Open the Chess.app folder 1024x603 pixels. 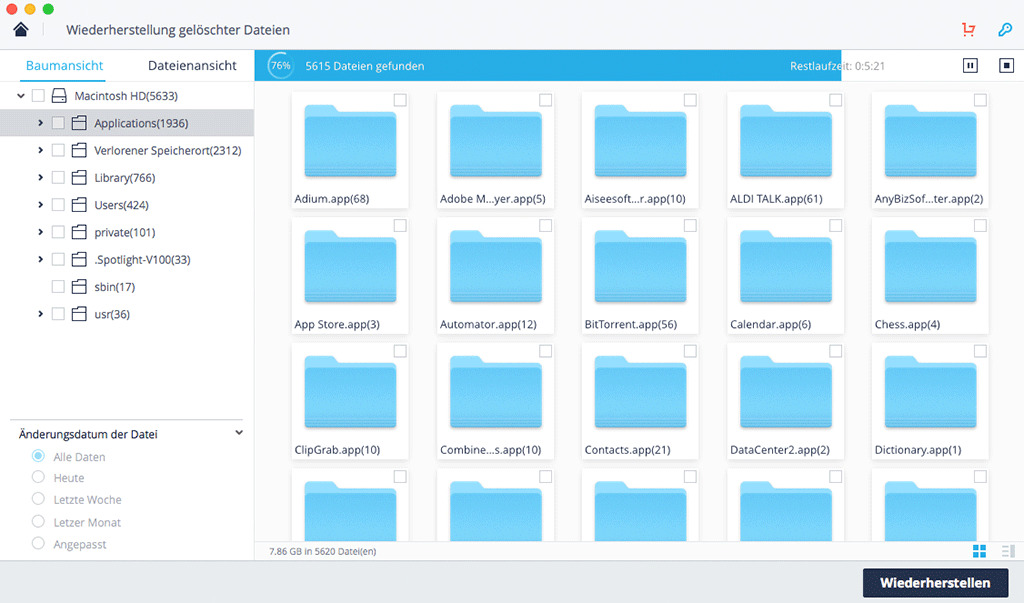pyautogui.click(x=931, y=276)
